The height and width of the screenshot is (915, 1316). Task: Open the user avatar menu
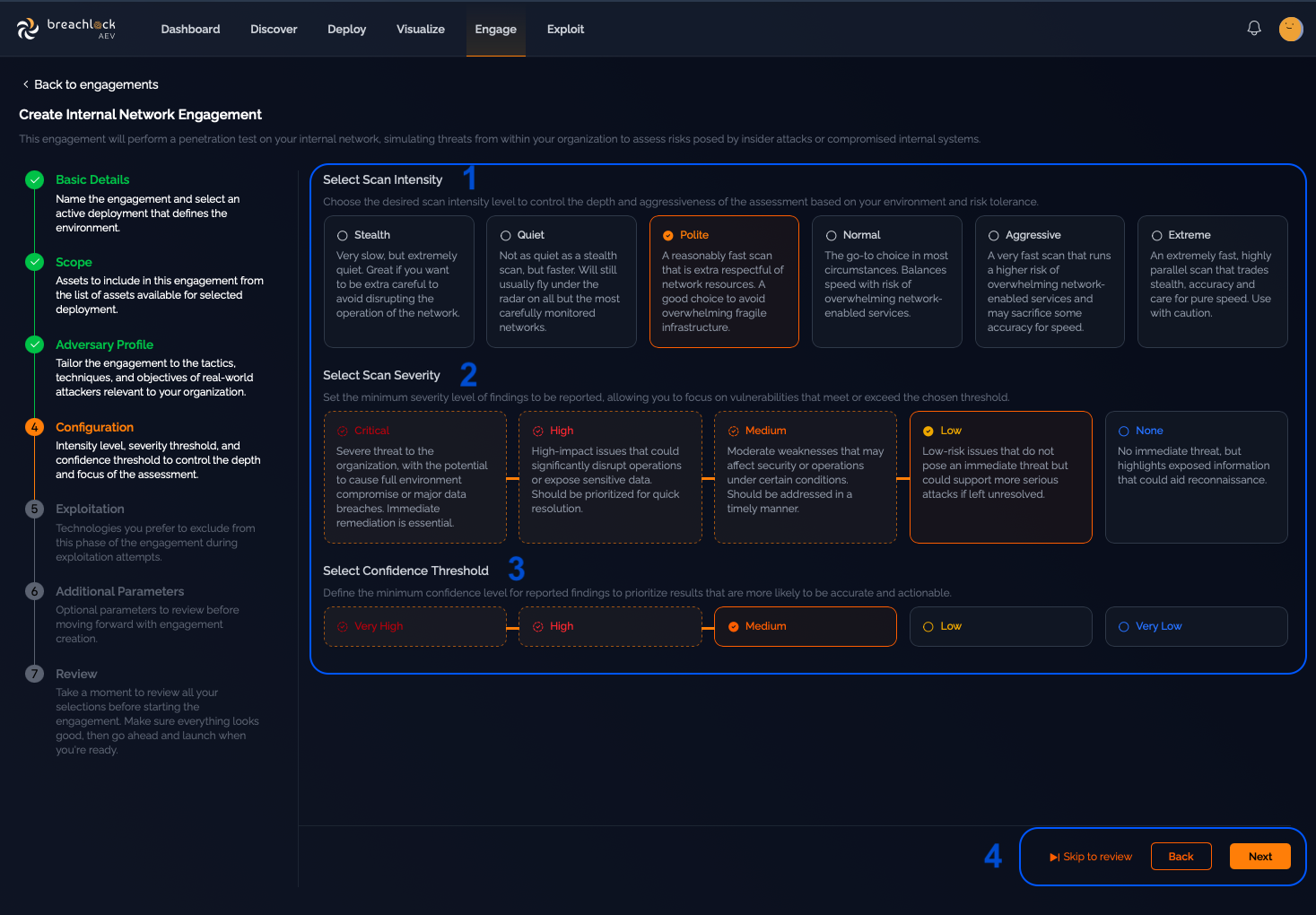(1291, 29)
